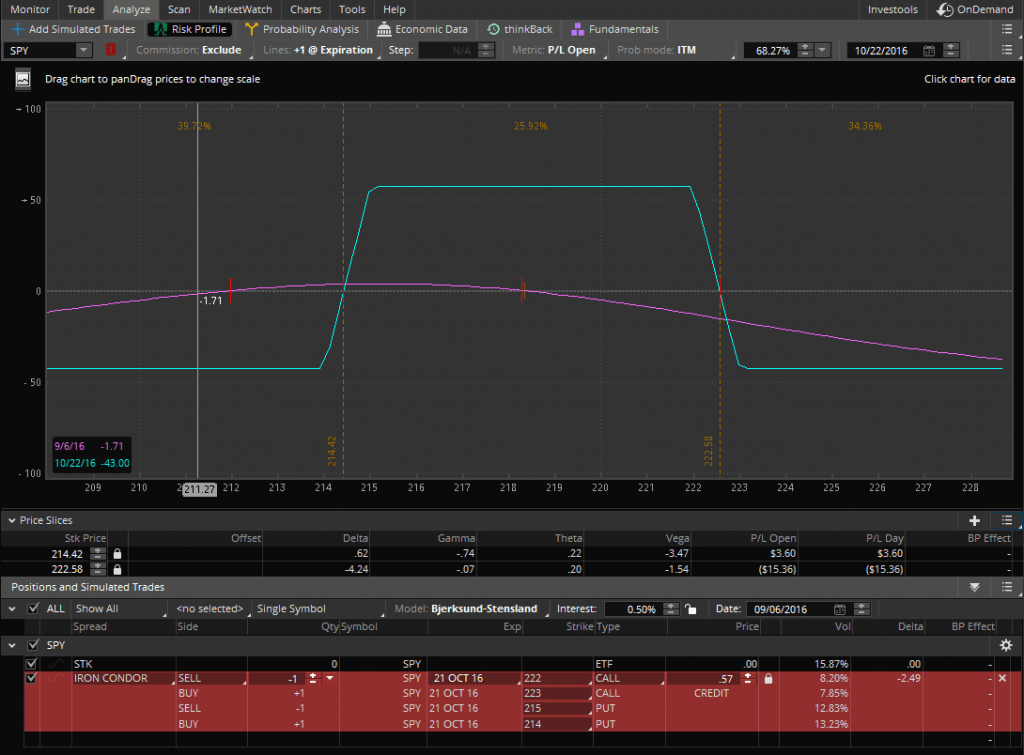Viewport: 1024px width, 755px height.
Task: Toggle lock on 214.42 price slice
Action: pyautogui.click(x=118, y=554)
